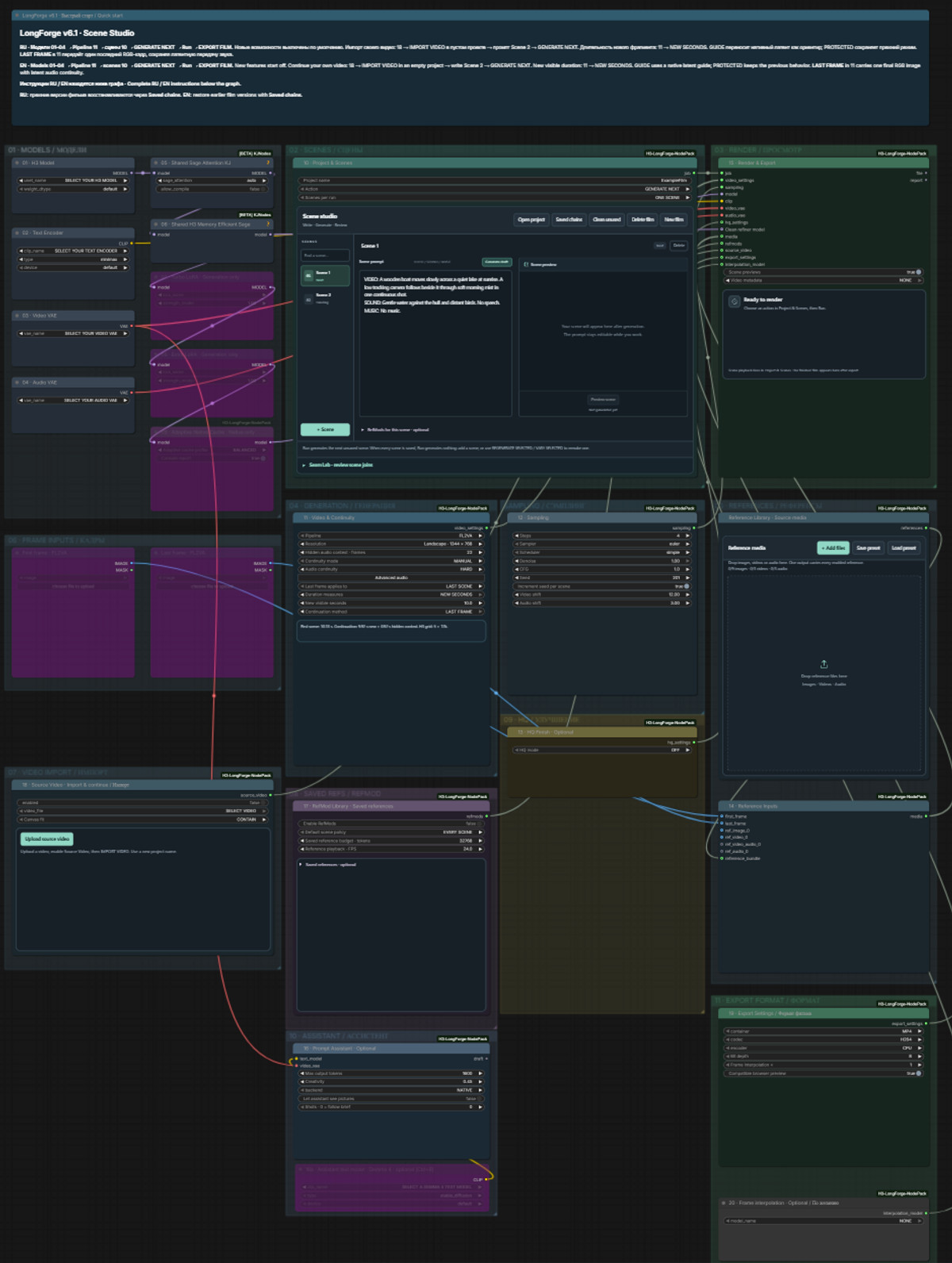Toggle Enable RefMods switch
This screenshot has width=952, height=1263.
click(478, 823)
